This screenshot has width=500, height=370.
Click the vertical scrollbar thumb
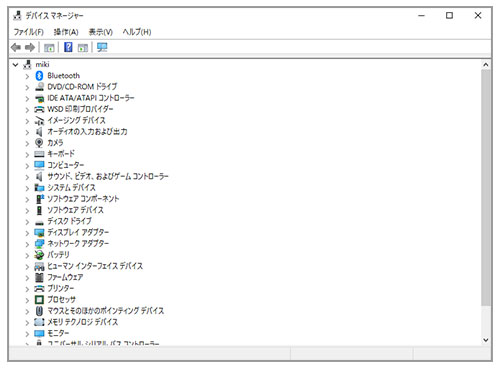[486, 187]
